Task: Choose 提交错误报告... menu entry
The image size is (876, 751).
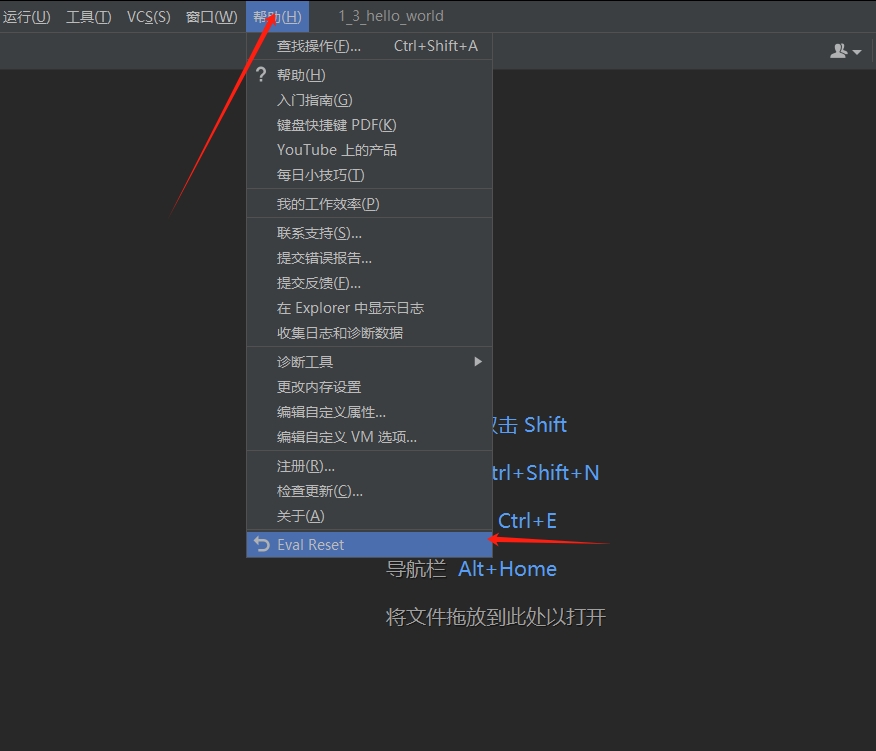Action: pos(324,258)
